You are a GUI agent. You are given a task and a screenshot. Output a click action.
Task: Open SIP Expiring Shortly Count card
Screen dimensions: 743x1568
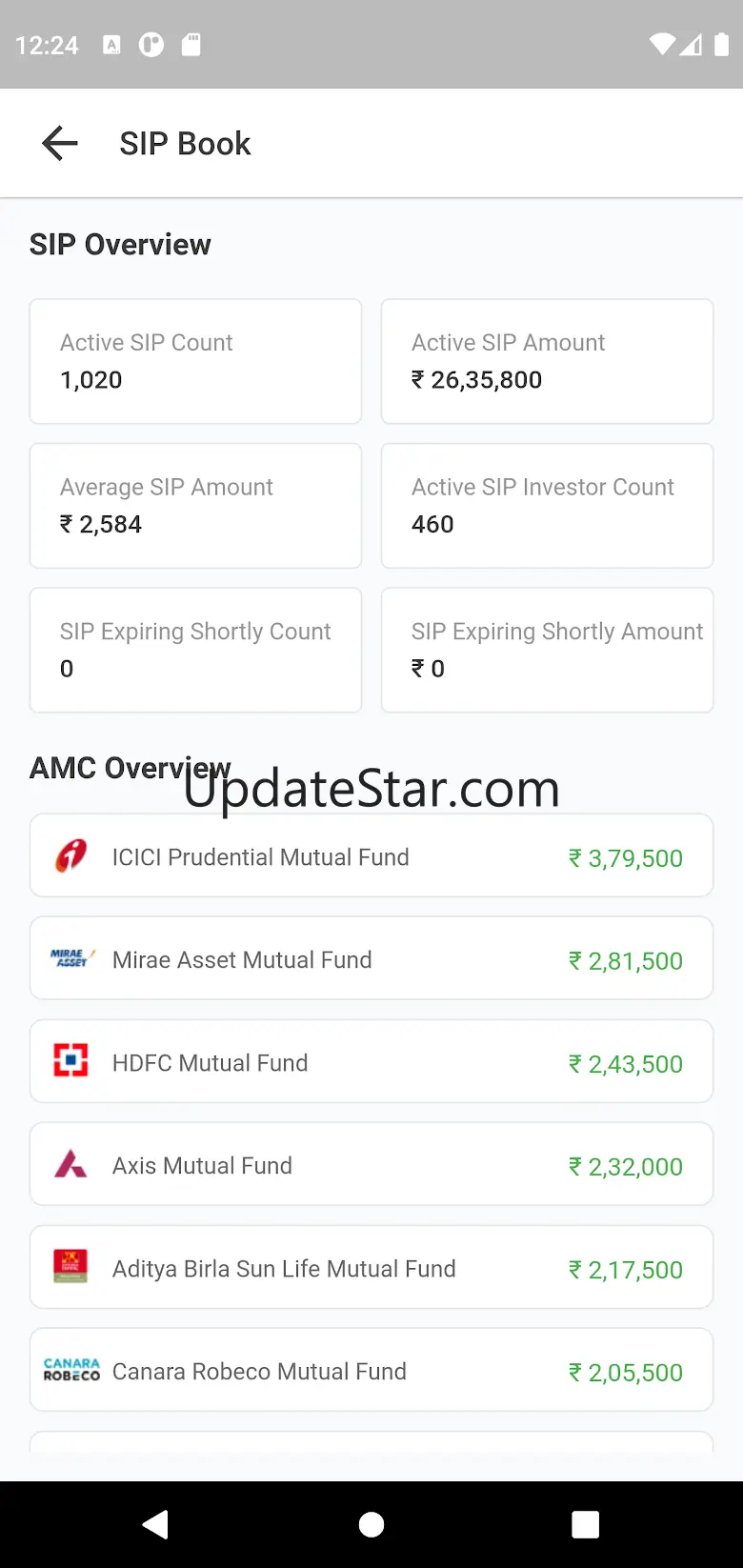(195, 650)
